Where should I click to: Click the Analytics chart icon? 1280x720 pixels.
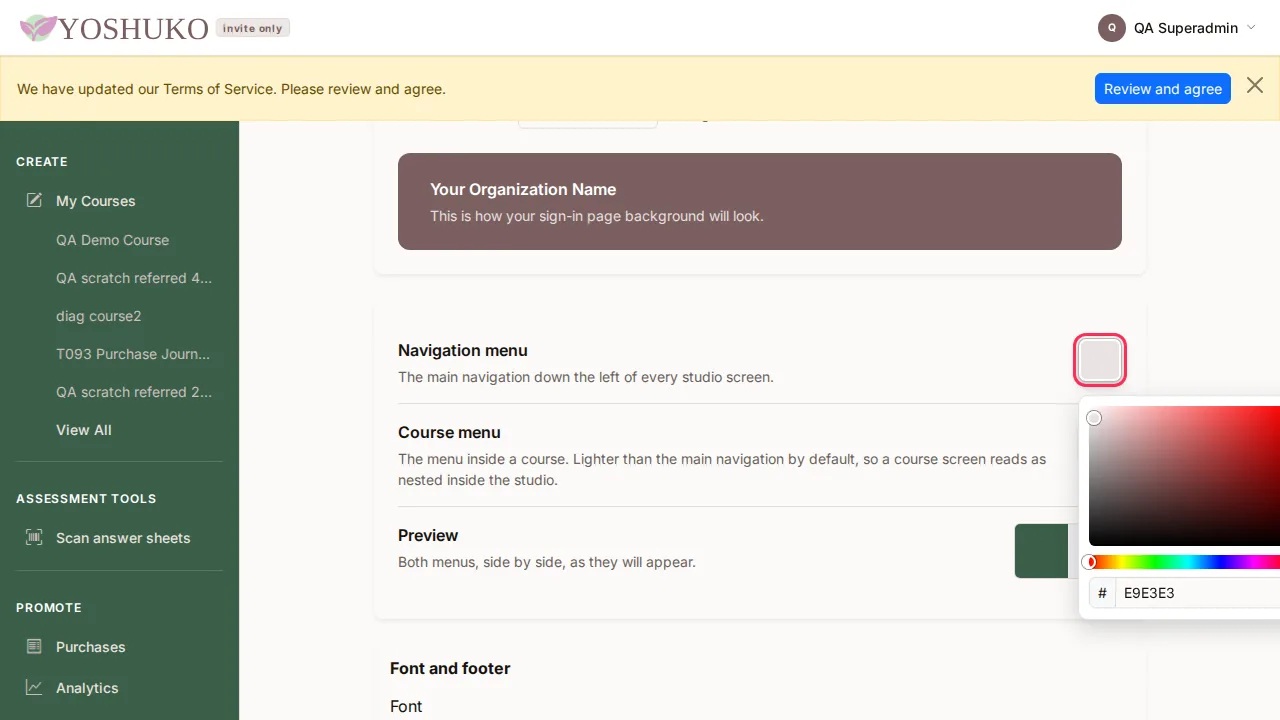(34, 687)
